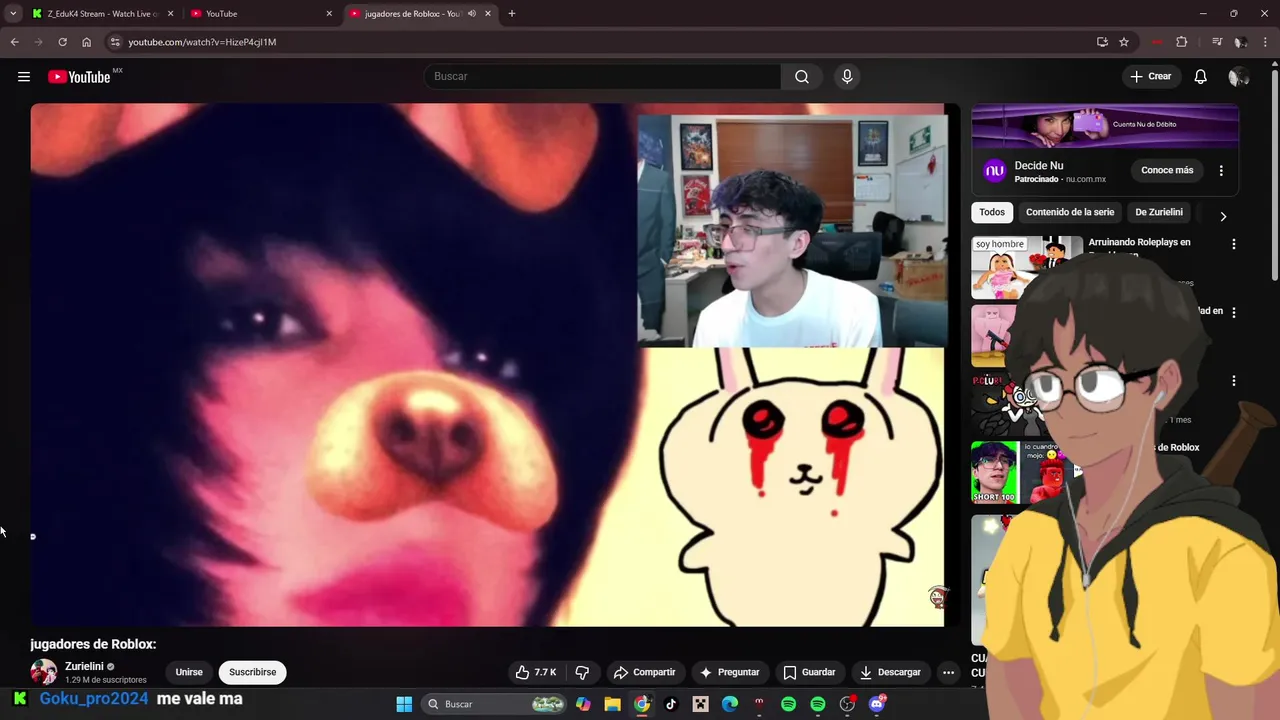1280x720 pixels.
Task: Open Arruinando Roleplays video thumbnail
Action: point(1027,267)
